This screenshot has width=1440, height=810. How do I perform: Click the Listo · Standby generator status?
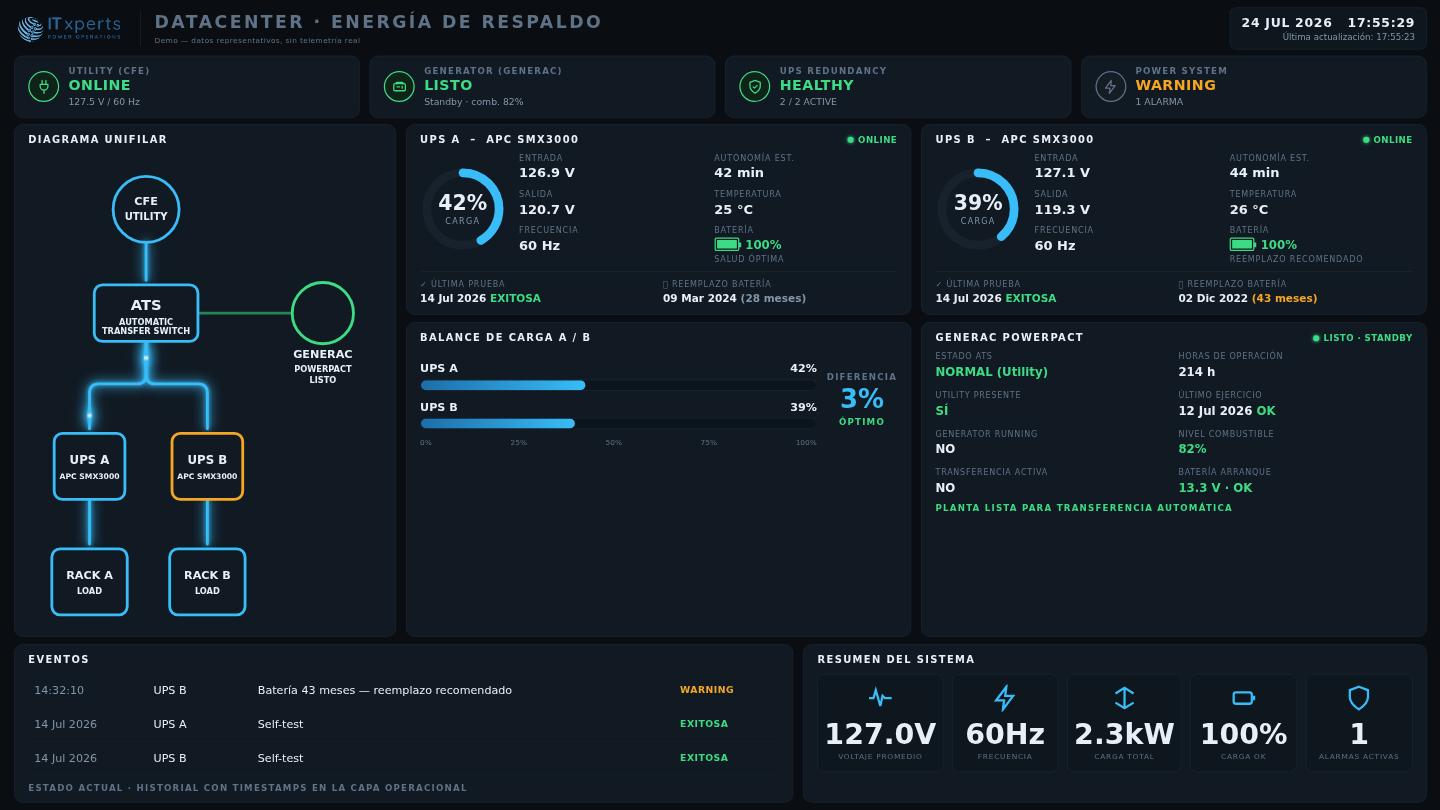[1363, 338]
